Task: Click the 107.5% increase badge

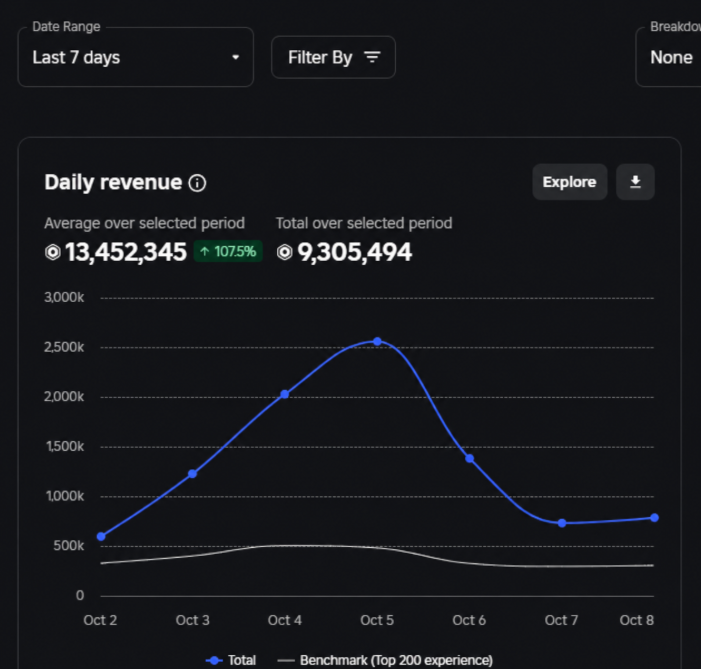Action: 228,251
